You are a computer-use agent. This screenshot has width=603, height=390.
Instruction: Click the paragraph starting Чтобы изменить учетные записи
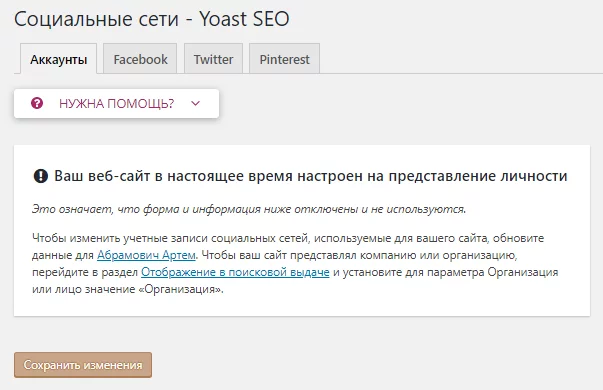pyautogui.click(x=295, y=263)
